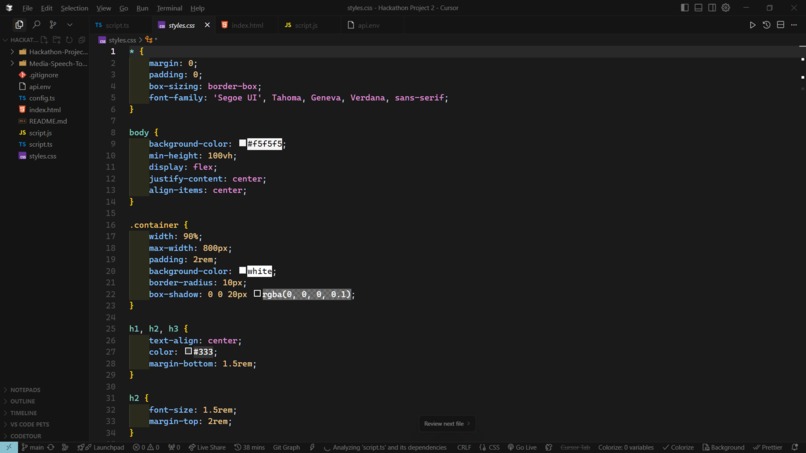Viewport: 806px width, 453px height.
Task: Open Git Graph from status bar
Action: [286, 447]
